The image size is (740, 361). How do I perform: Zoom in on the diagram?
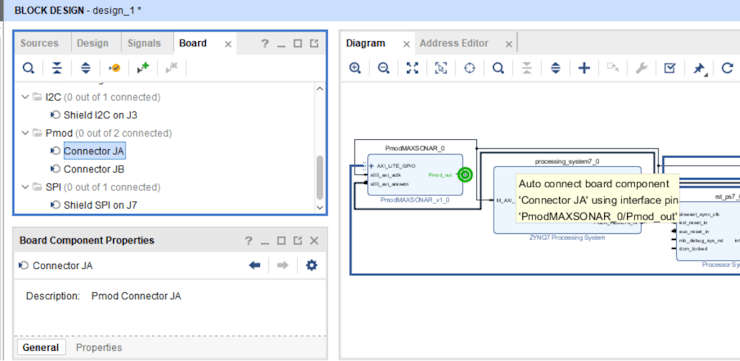click(x=355, y=68)
